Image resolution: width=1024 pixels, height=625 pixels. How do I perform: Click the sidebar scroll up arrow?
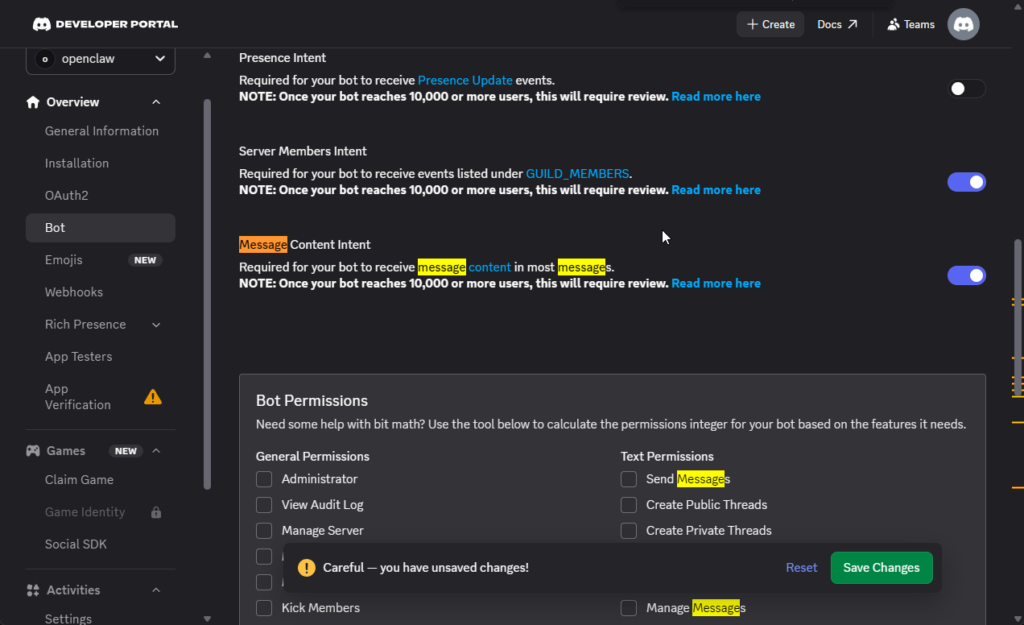(x=207, y=56)
